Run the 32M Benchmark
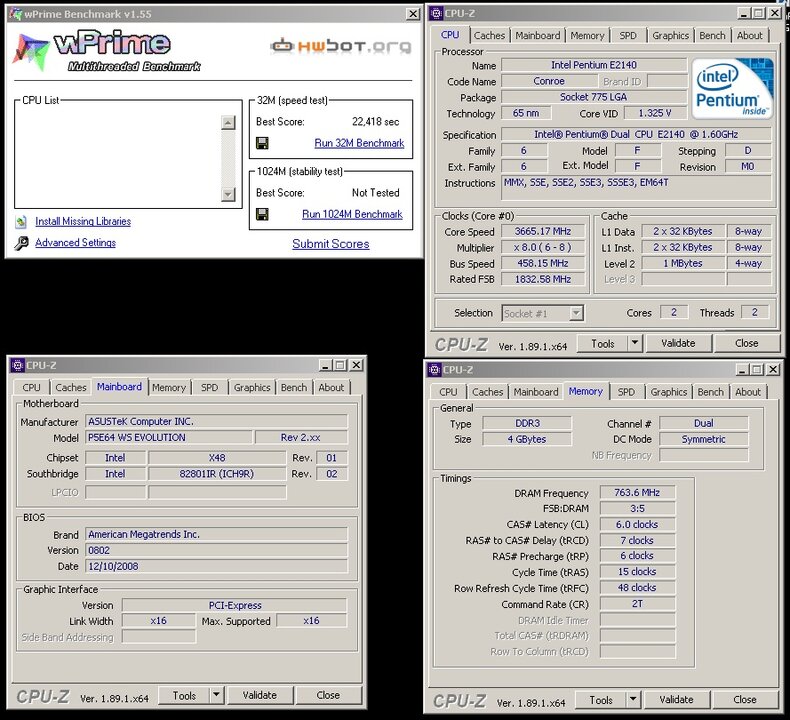 click(359, 143)
